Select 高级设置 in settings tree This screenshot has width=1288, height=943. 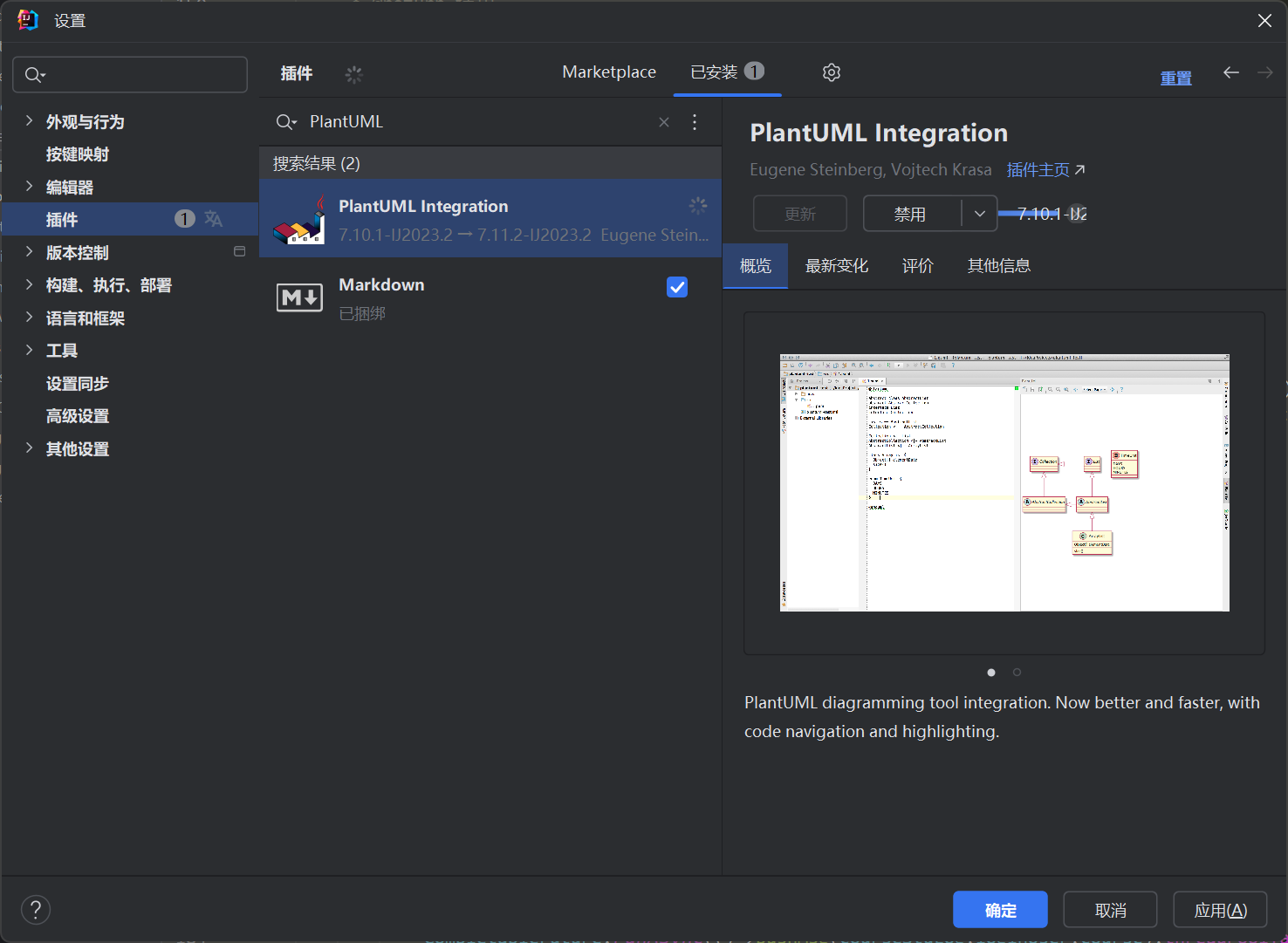tap(78, 416)
